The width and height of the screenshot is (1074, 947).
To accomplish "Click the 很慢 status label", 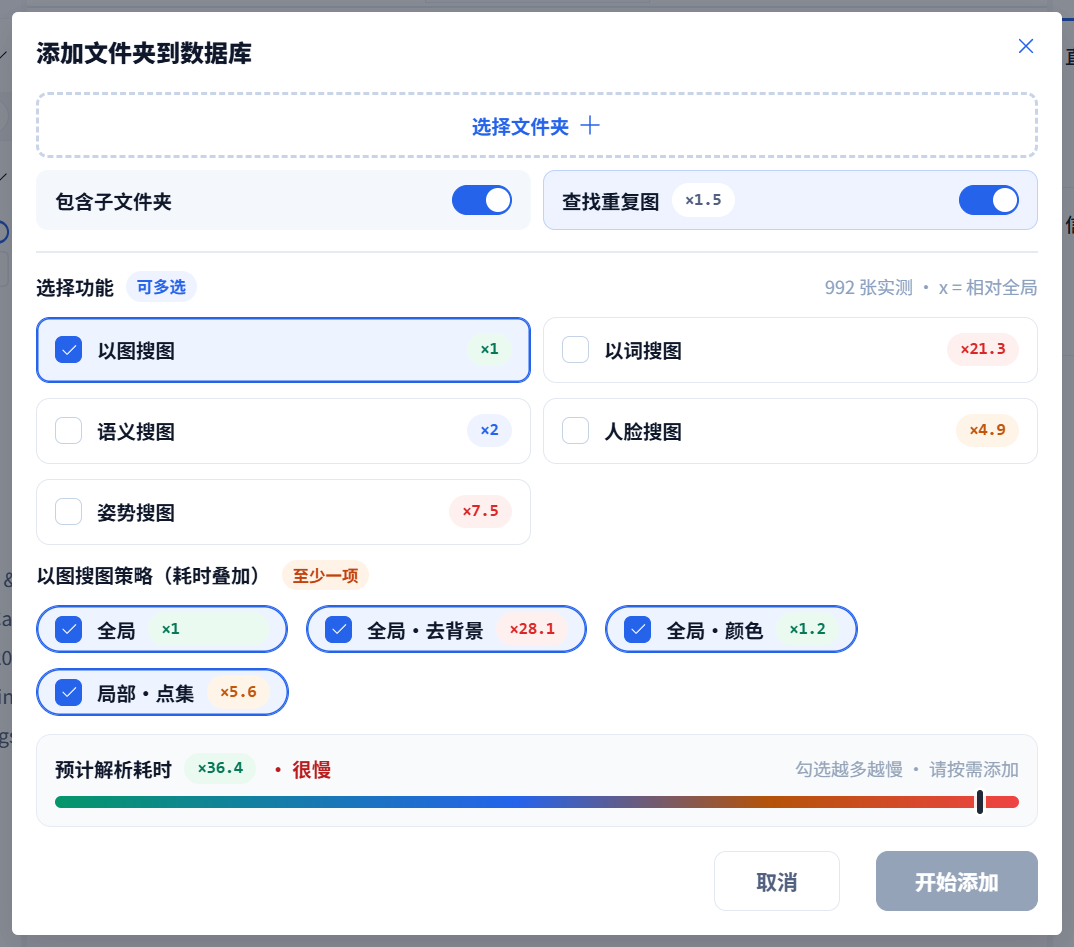I will [x=312, y=770].
